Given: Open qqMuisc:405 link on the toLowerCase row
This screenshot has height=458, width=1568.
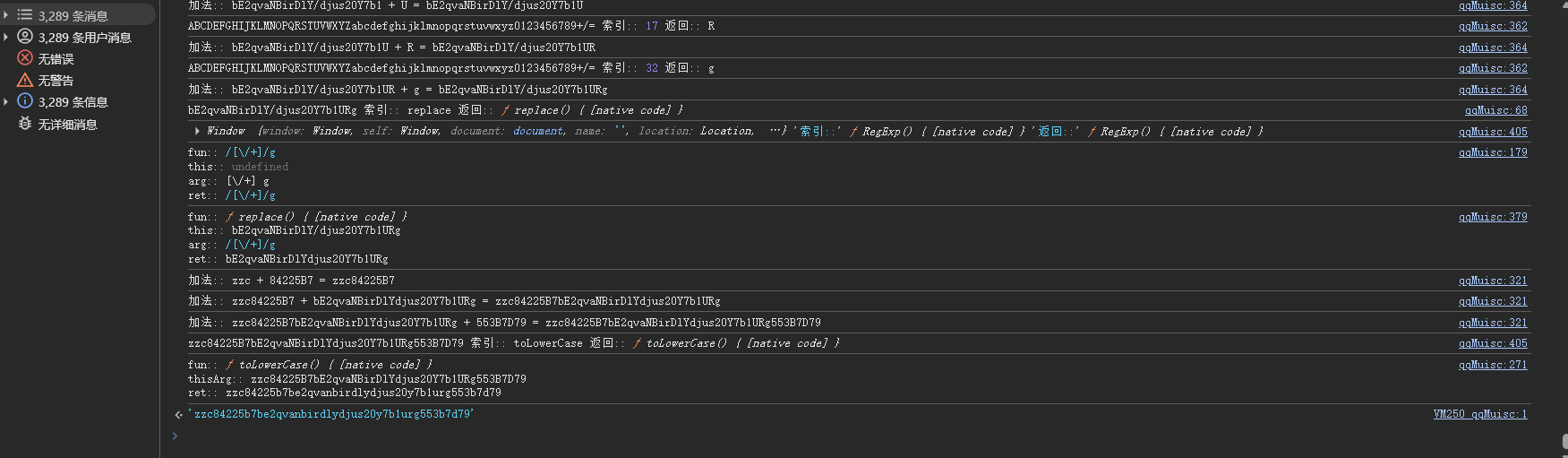Looking at the screenshot, I should point(1493,343).
